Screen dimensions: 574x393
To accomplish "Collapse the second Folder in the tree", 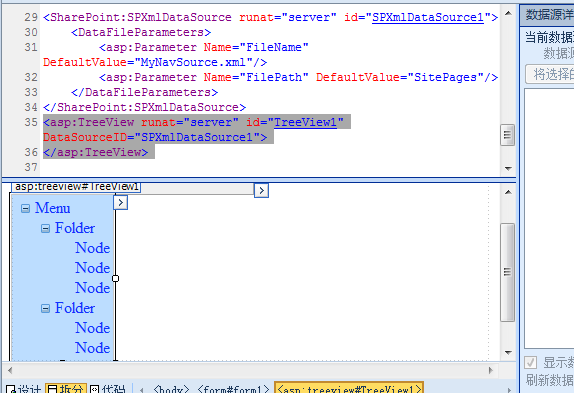I will (x=45, y=308).
